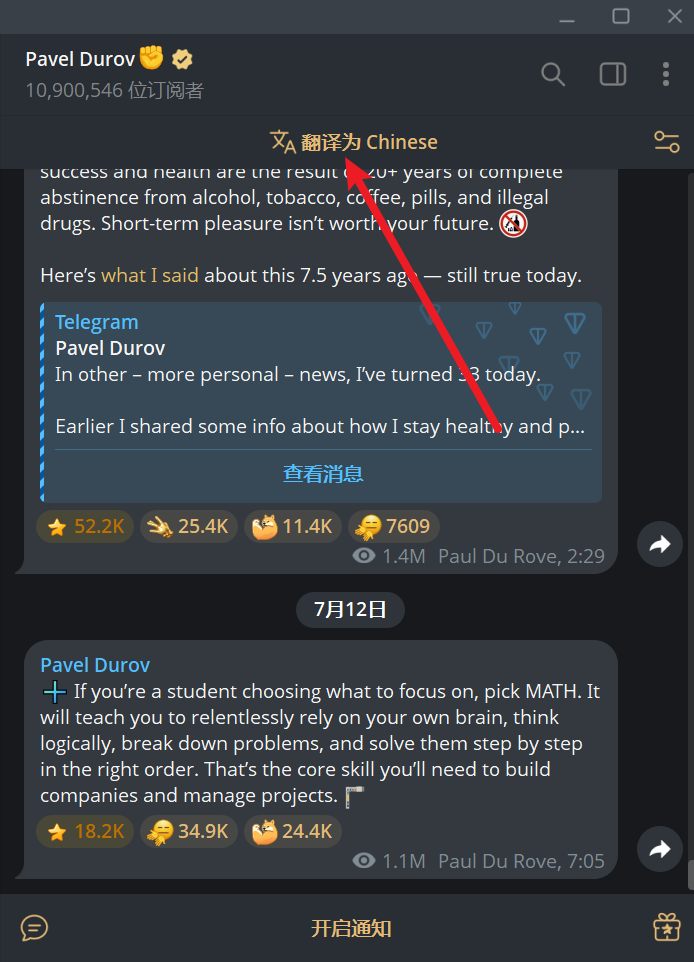The width and height of the screenshot is (694, 962).
Task: Open the three-dot more options menu
Action: [666, 74]
